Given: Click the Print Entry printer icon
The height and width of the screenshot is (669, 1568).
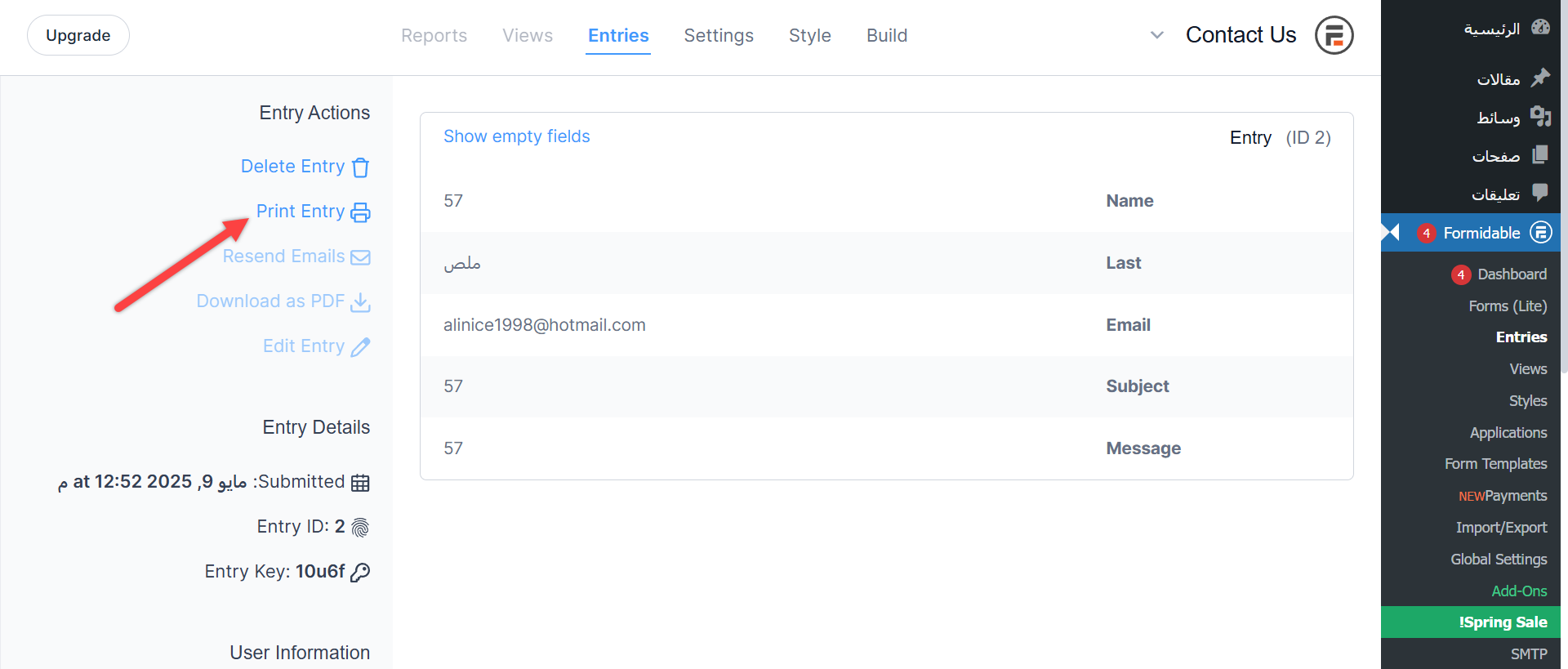Looking at the screenshot, I should point(360,212).
